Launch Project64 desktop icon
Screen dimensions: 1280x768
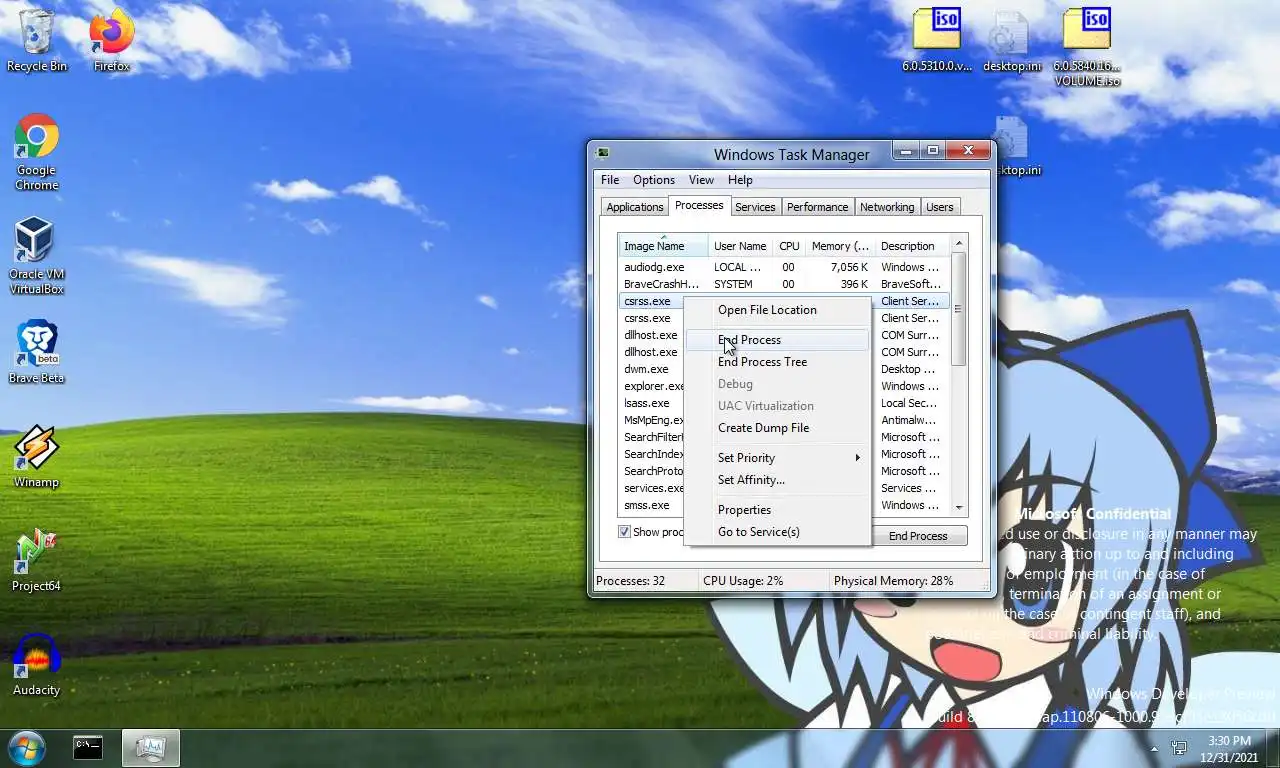pyautogui.click(x=37, y=561)
